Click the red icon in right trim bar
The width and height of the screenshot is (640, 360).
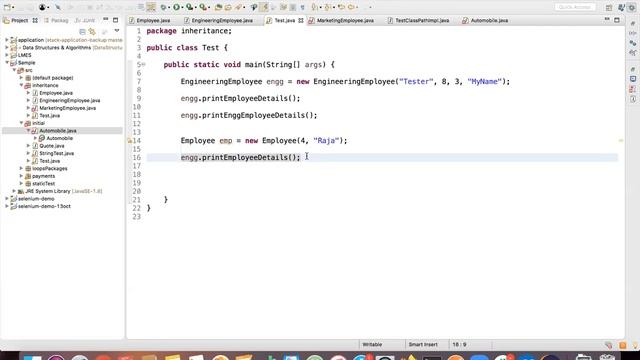pyautogui.click(x=633, y=89)
